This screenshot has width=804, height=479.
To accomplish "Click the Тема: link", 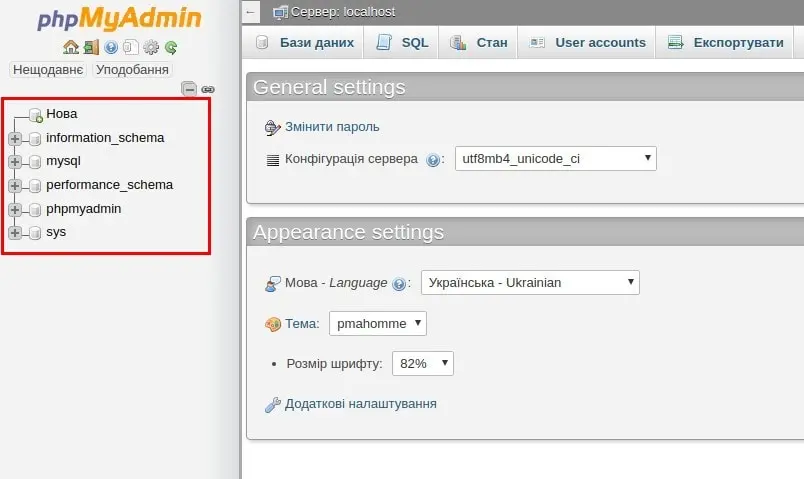I will (302, 324).
